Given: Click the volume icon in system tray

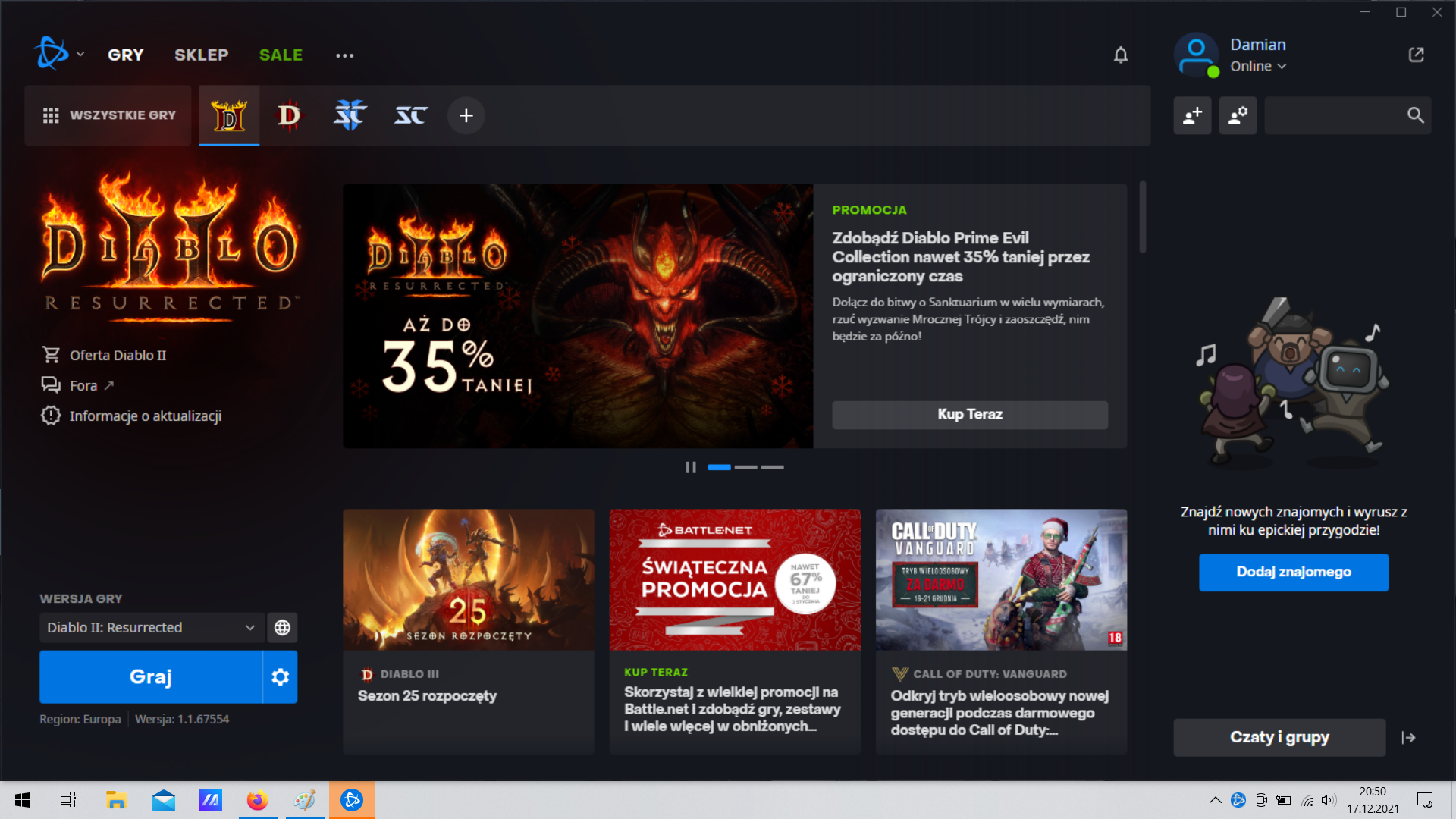Looking at the screenshot, I should [x=1328, y=800].
